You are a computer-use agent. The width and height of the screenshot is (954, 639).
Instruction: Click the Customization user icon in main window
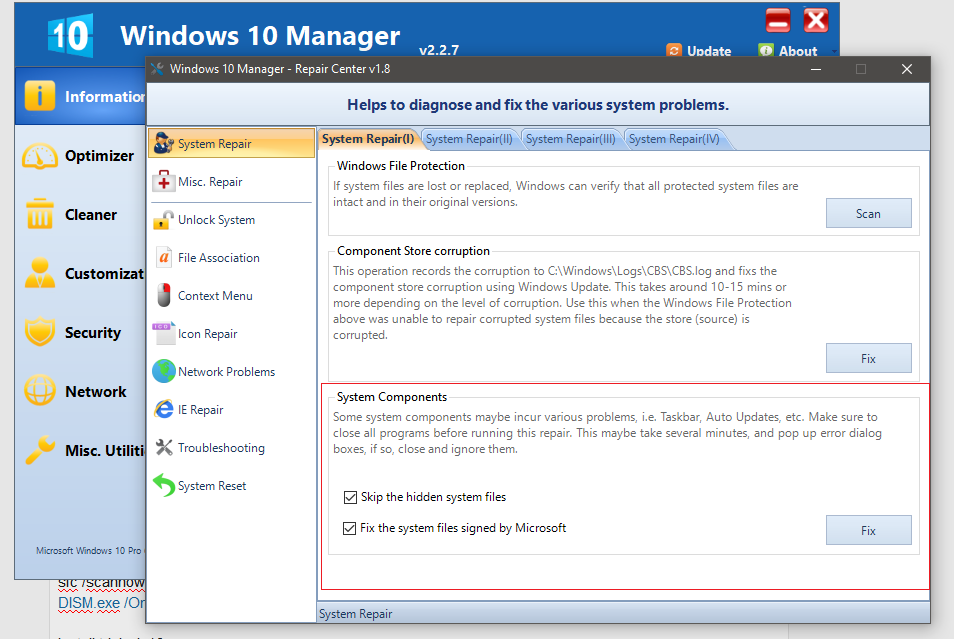40,273
